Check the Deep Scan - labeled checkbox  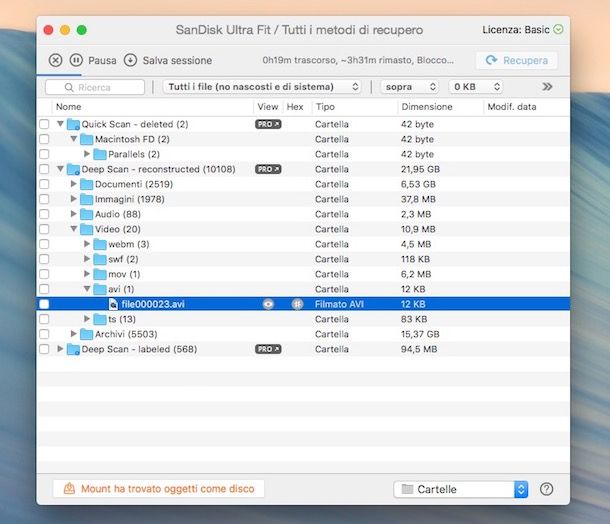coord(44,349)
